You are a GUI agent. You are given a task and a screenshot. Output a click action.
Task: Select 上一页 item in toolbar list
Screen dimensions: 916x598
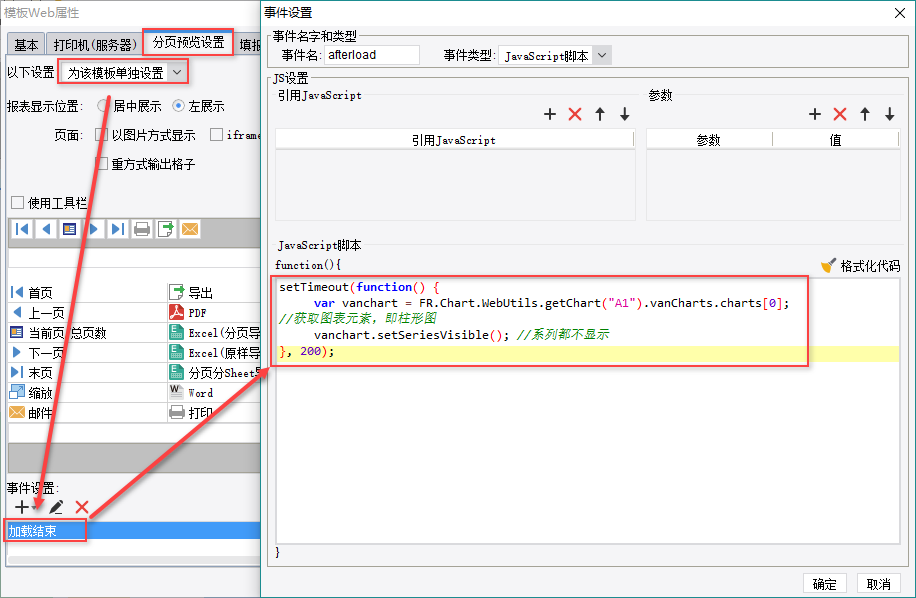click(x=88, y=313)
